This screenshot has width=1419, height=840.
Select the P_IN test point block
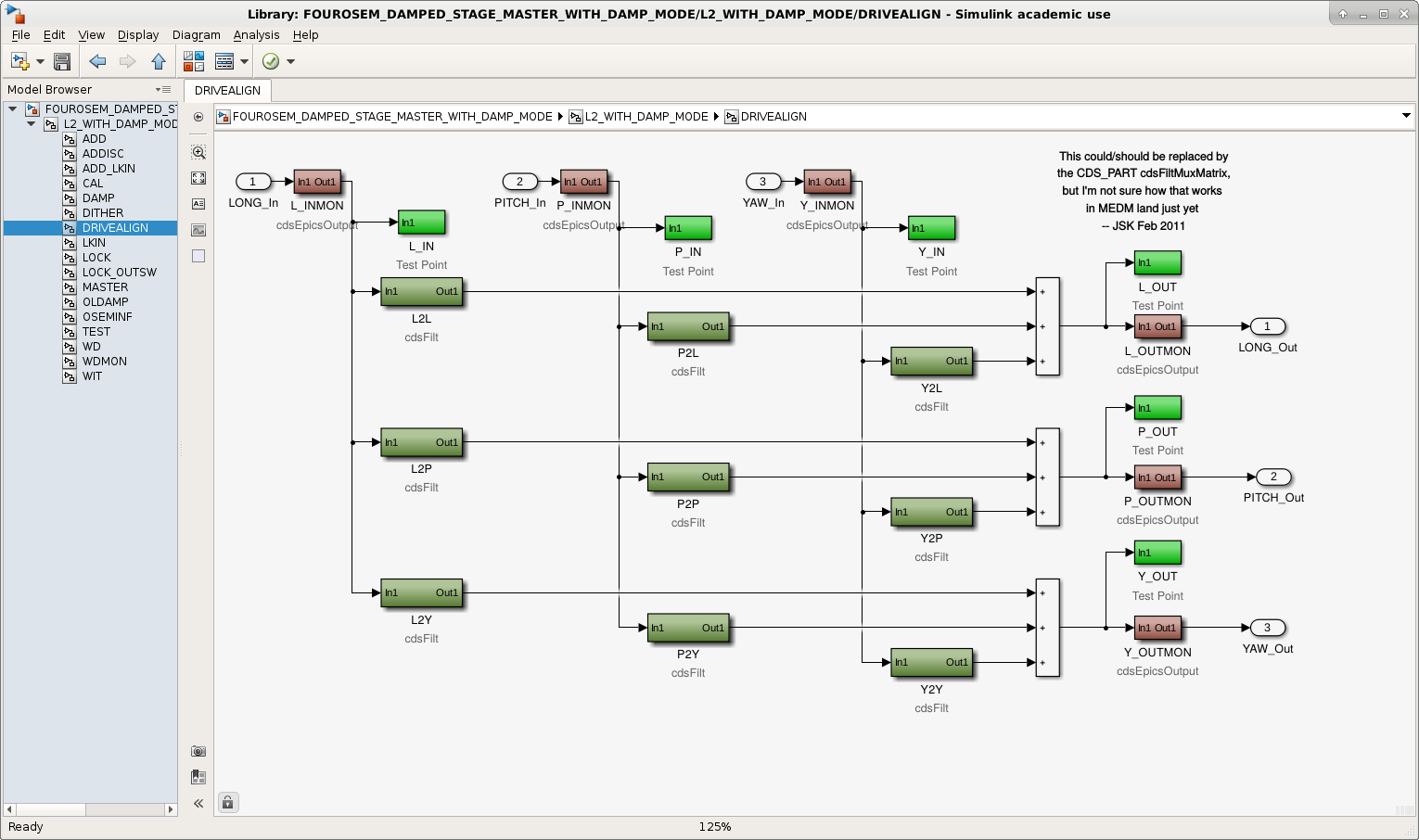pyautogui.click(x=688, y=228)
